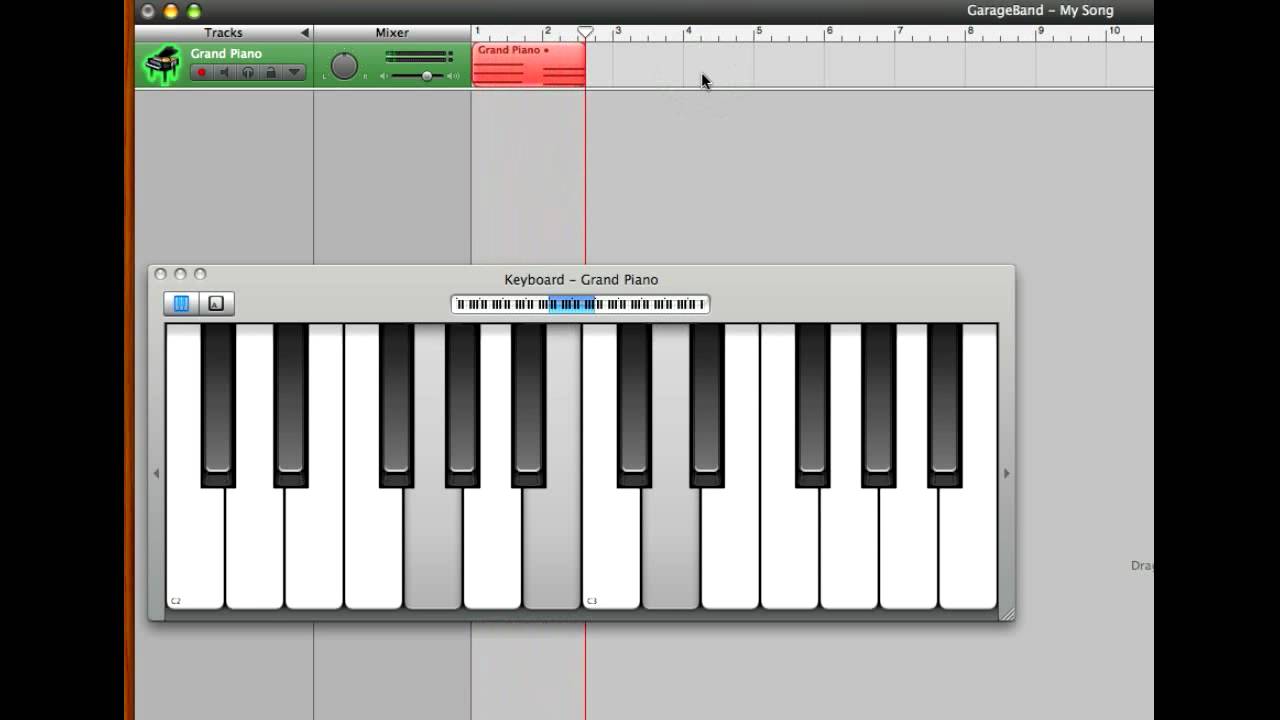Play the D#3 black key
Image resolution: width=1280 pixels, height=720 pixels.
(x=706, y=405)
